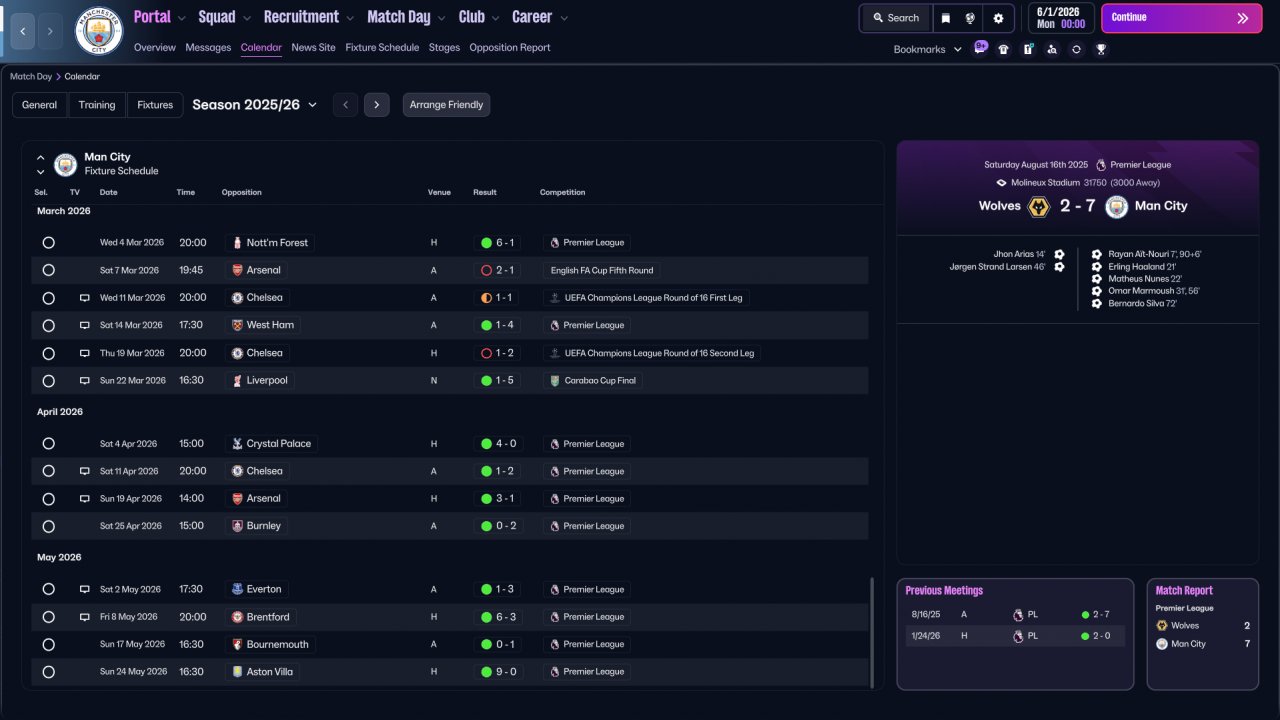Select the Aston Villa fixture radio button
This screenshot has width=1280, height=720.
point(48,672)
